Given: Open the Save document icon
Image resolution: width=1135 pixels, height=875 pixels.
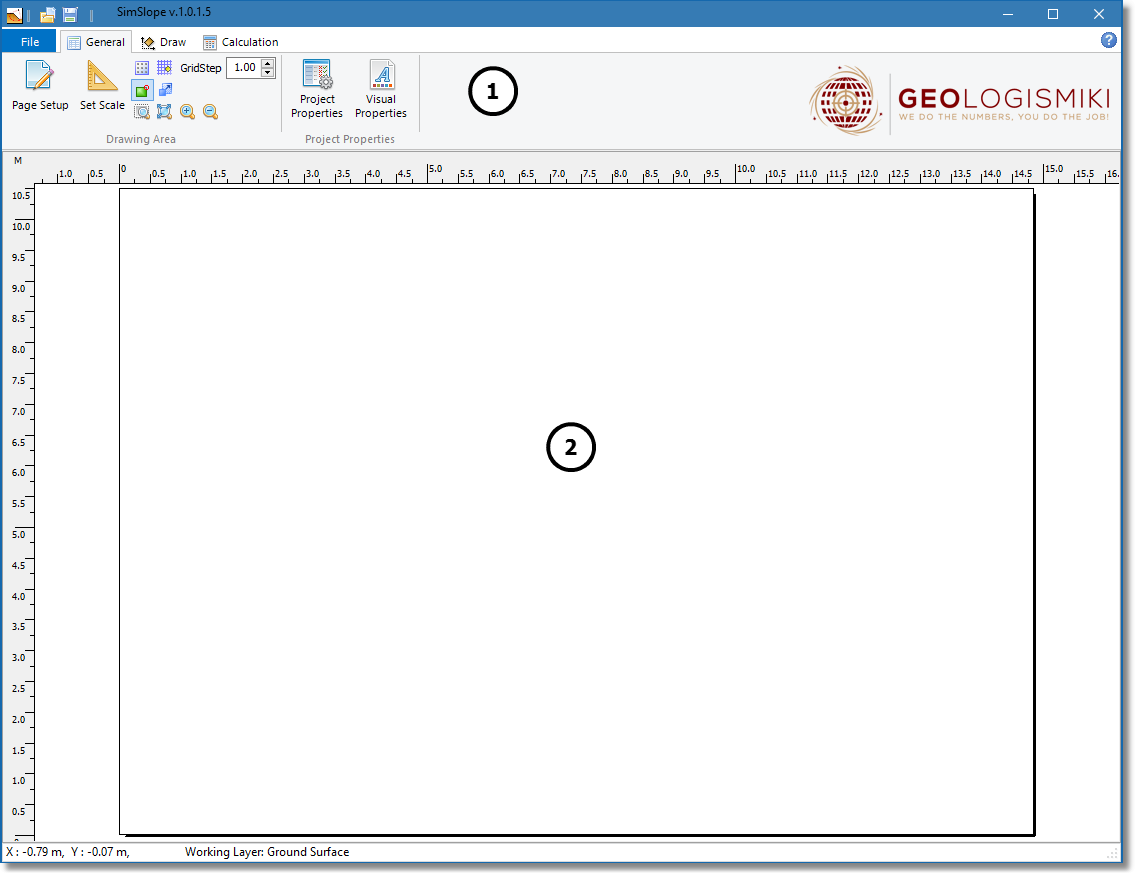Looking at the screenshot, I should pos(69,14).
